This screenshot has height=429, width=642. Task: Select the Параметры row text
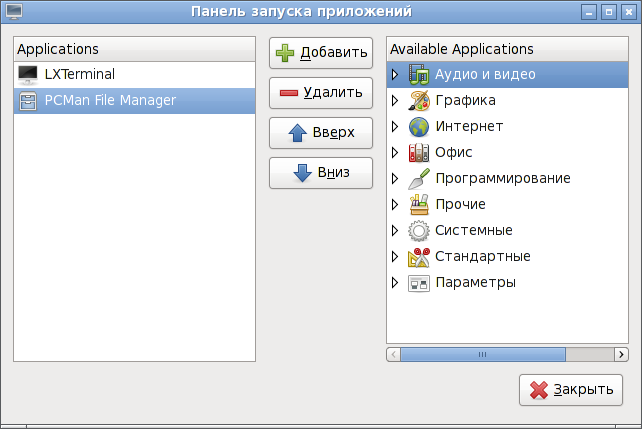click(476, 283)
